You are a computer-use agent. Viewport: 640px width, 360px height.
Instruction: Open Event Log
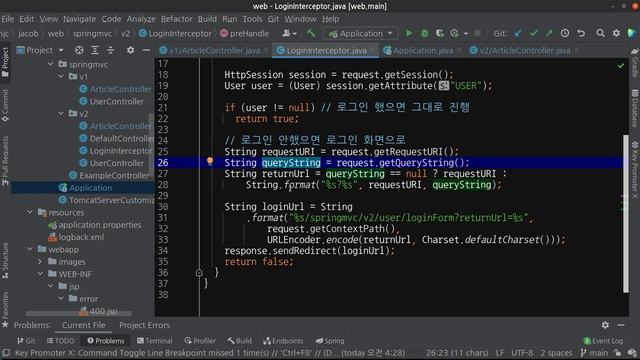pos(603,341)
